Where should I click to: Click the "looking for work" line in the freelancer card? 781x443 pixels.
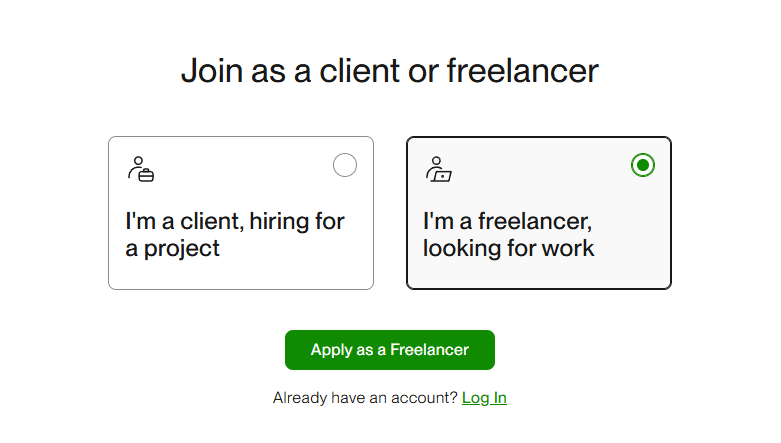tap(508, 248)
